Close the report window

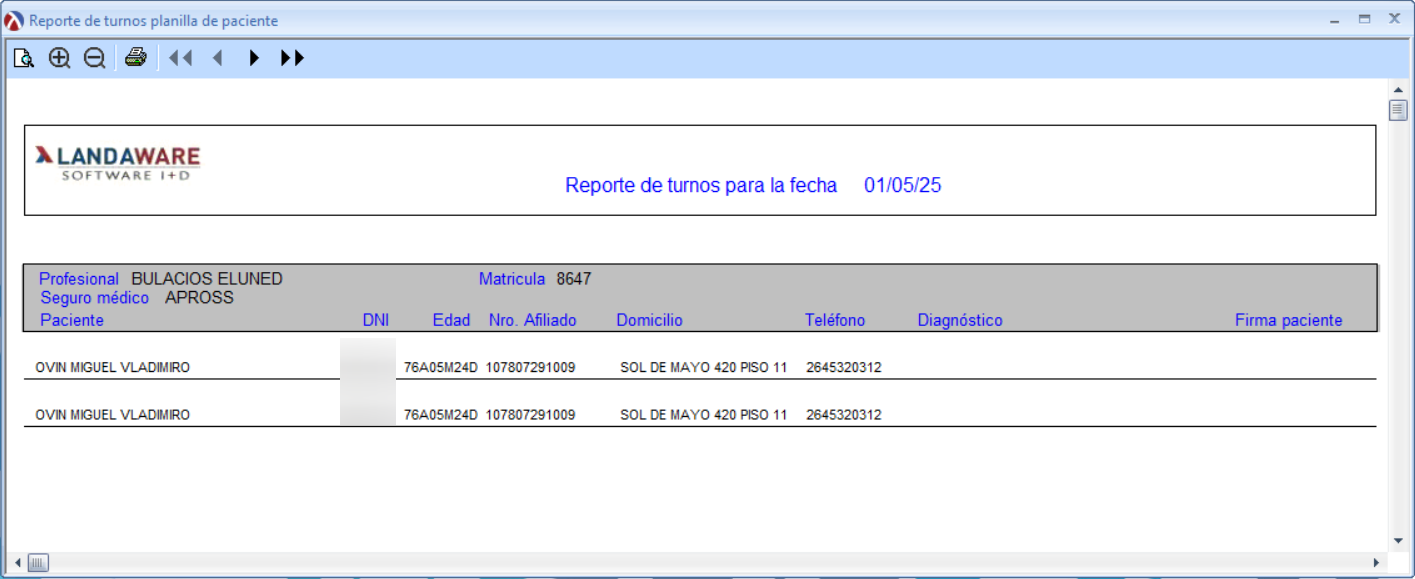[1394, 19]
